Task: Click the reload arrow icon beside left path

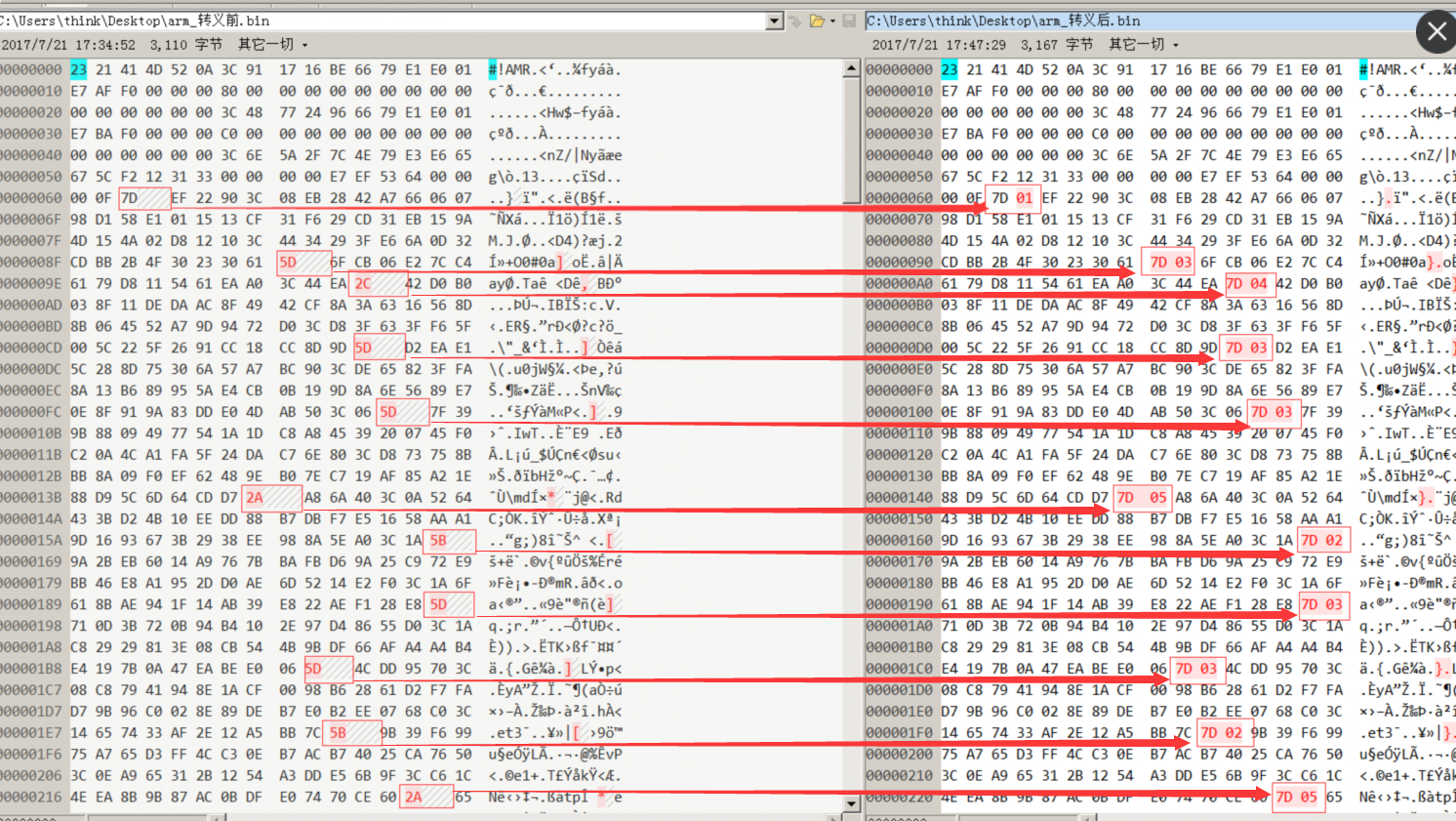Action: (x=795, y=21)
